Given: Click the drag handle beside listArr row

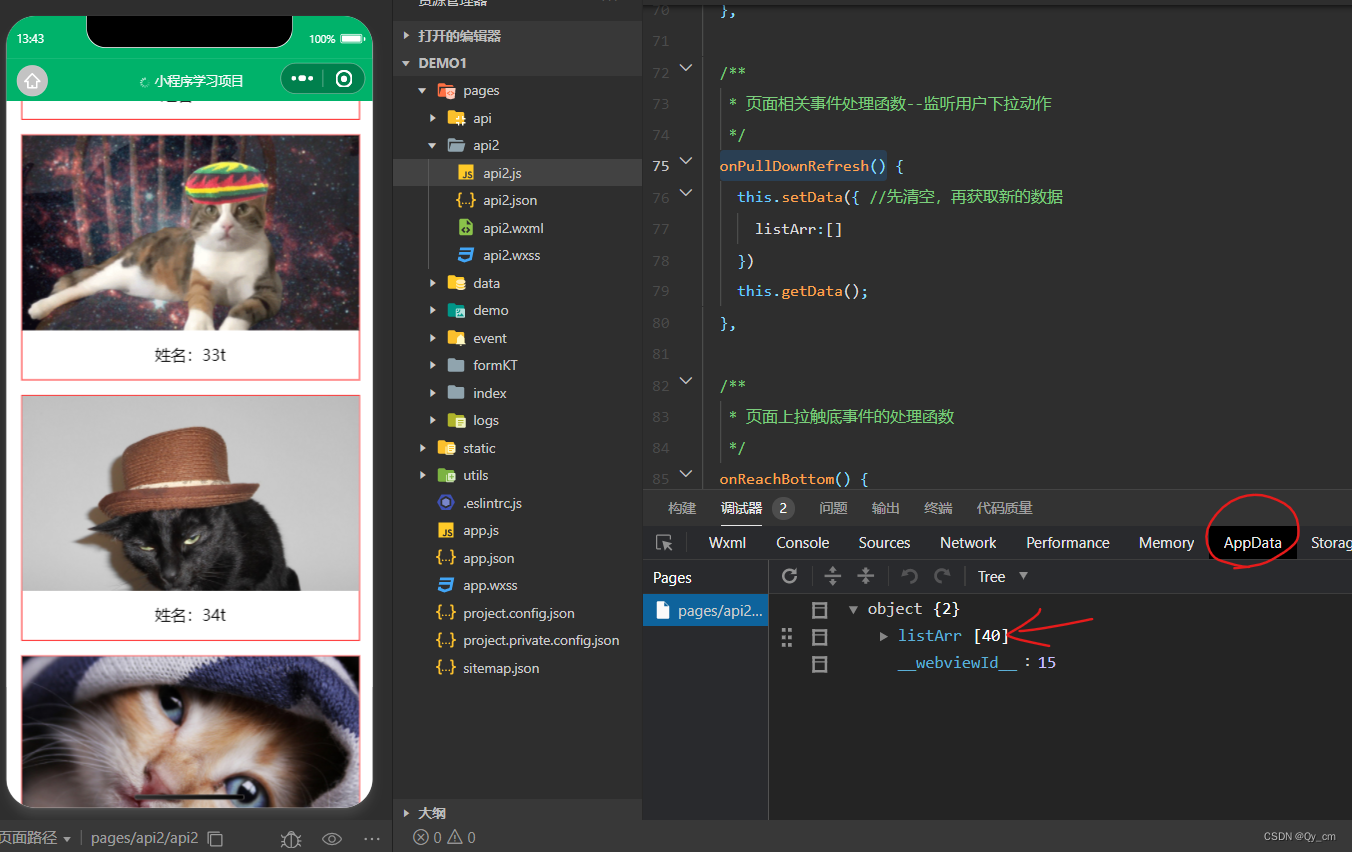Looking at the screenshot, I should (x=787, y=637).
